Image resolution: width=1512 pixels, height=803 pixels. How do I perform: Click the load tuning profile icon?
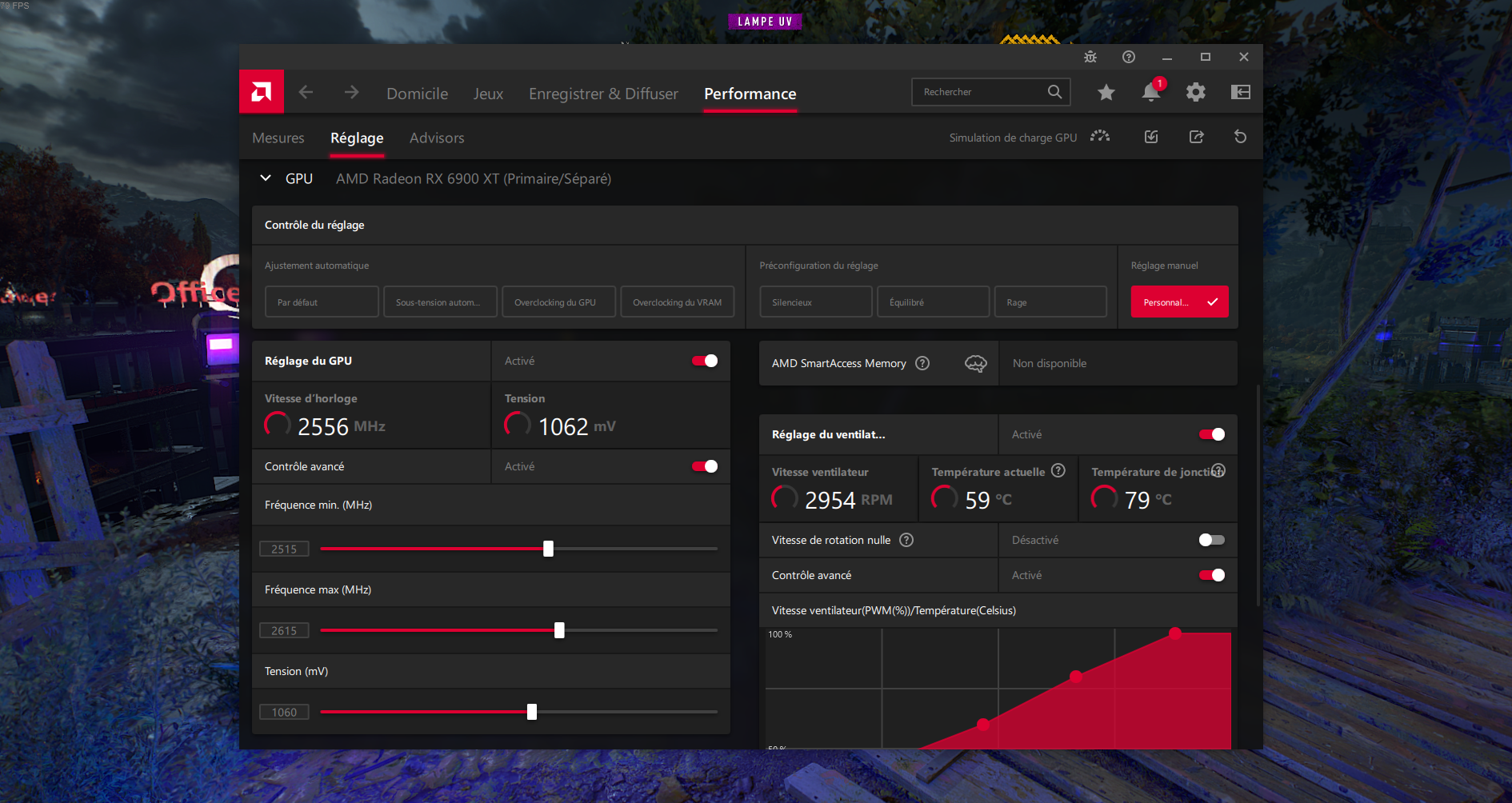click(x=1151, y=137)
